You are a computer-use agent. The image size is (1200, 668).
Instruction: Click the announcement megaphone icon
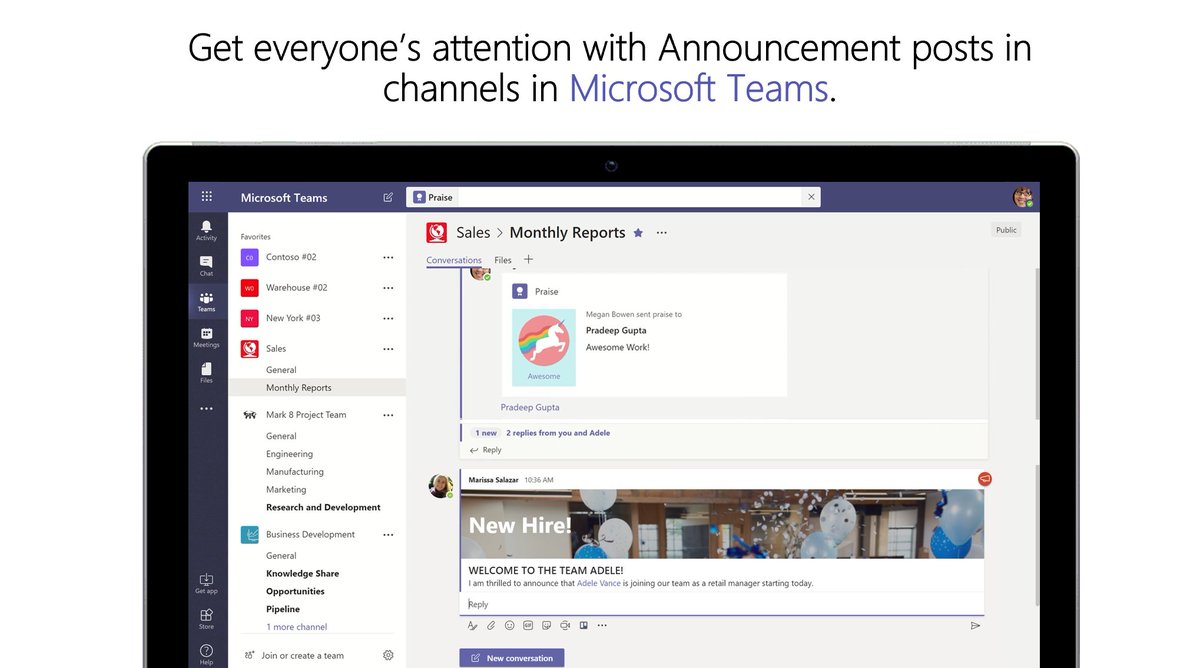[x=984, y=479]
